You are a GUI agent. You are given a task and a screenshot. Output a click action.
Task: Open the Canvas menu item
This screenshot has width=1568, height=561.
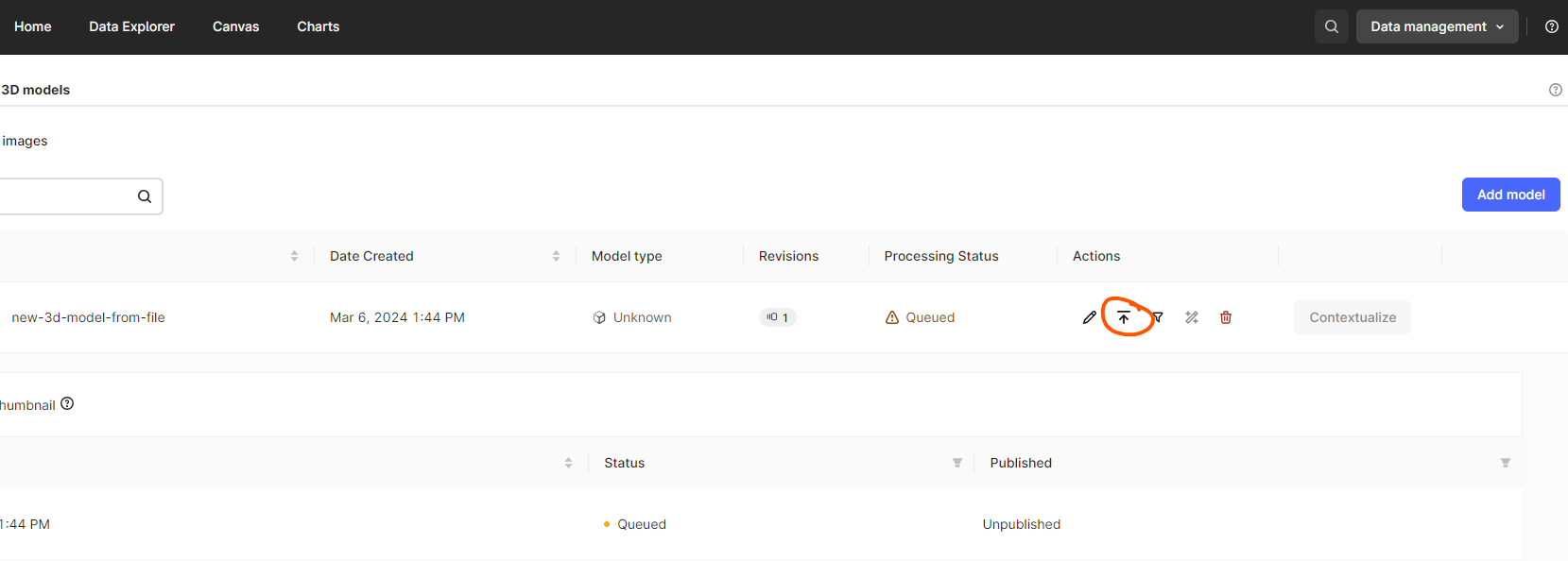pyautogui.click(x=235, y=26)
